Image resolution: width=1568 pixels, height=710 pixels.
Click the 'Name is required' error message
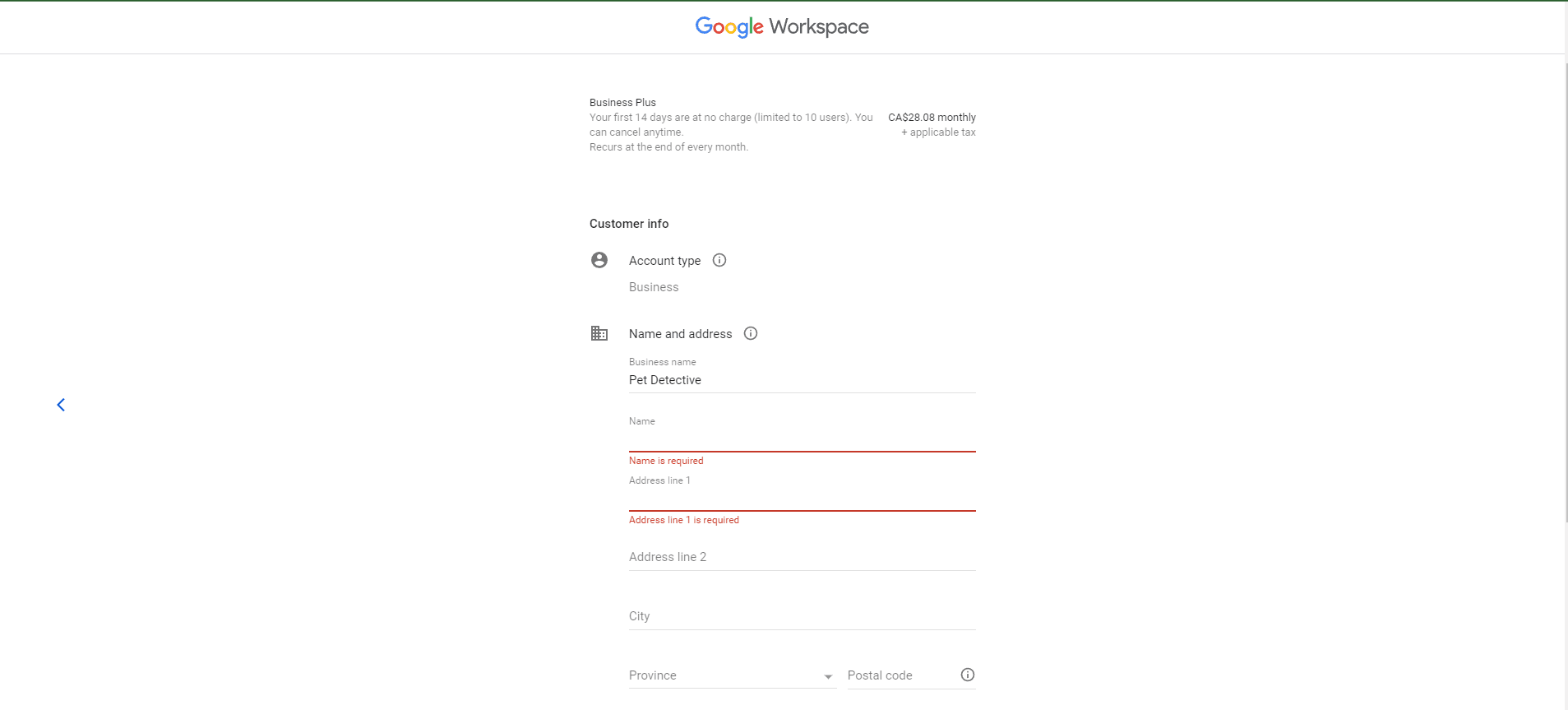[666, 461]
